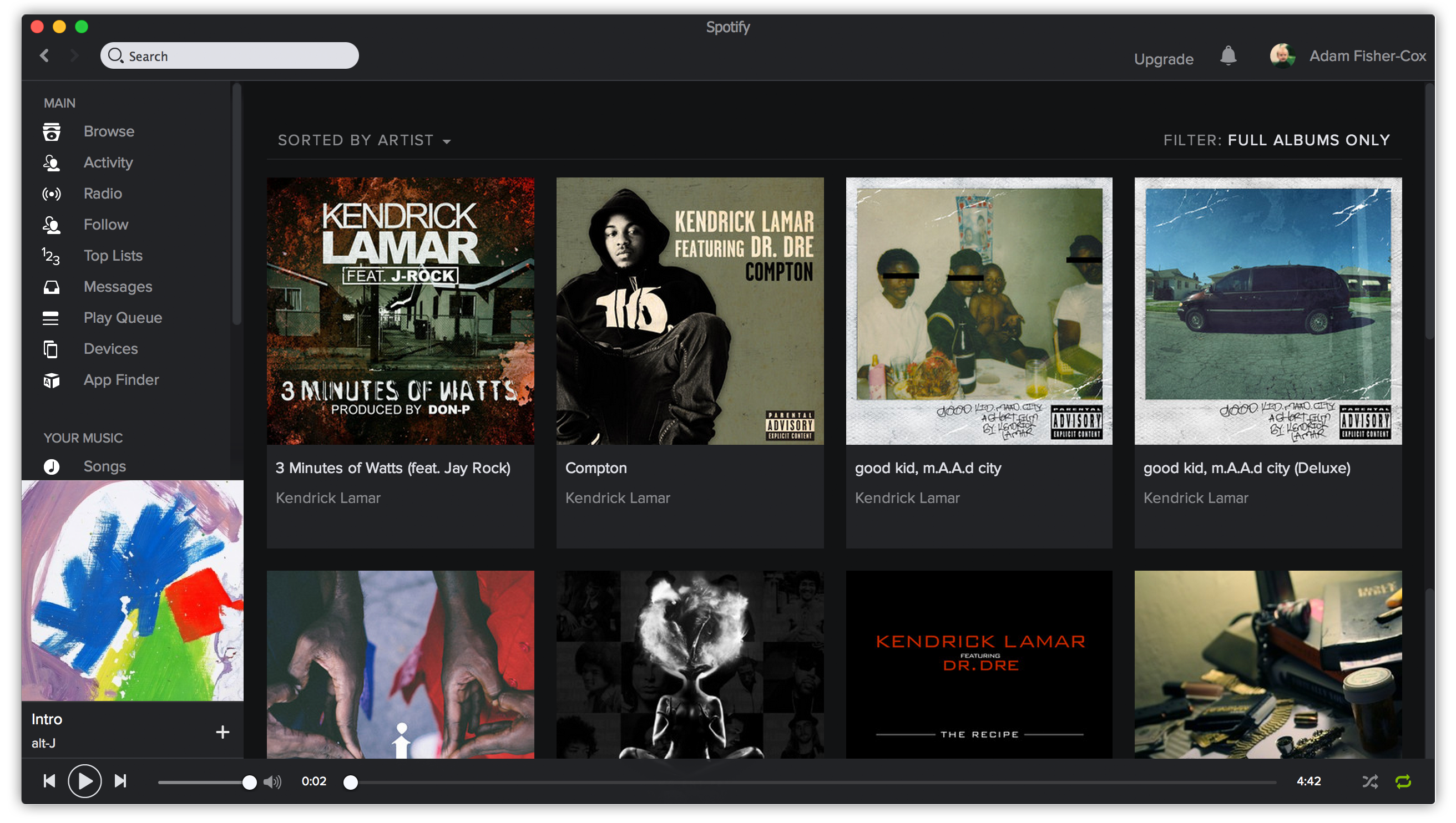Open Kendrick Lamar artist under 3 Minutes of Watts

coord(328,498)
